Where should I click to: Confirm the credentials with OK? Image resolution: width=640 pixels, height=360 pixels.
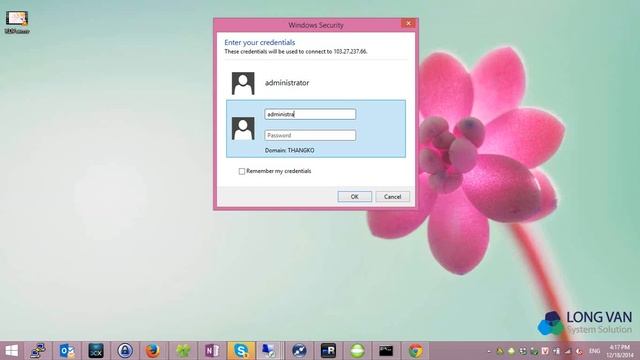click(x=354, y=197)
